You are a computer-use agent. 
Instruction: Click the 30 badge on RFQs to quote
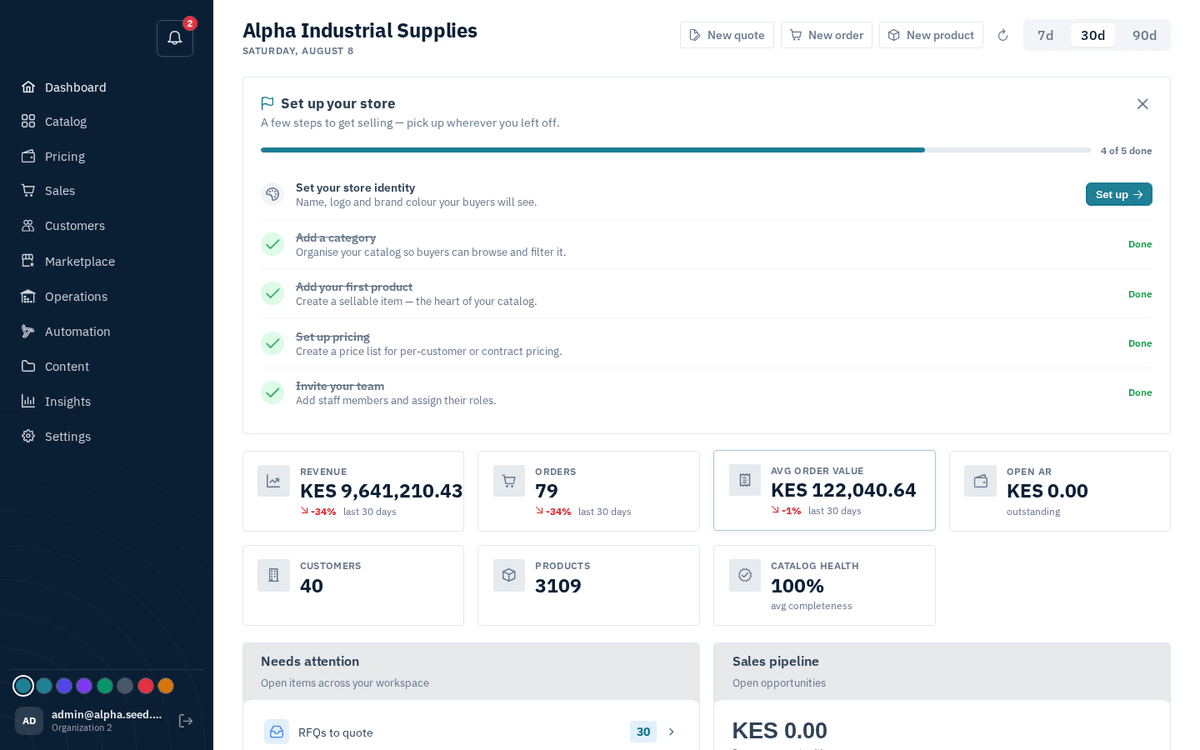[643, 732]
